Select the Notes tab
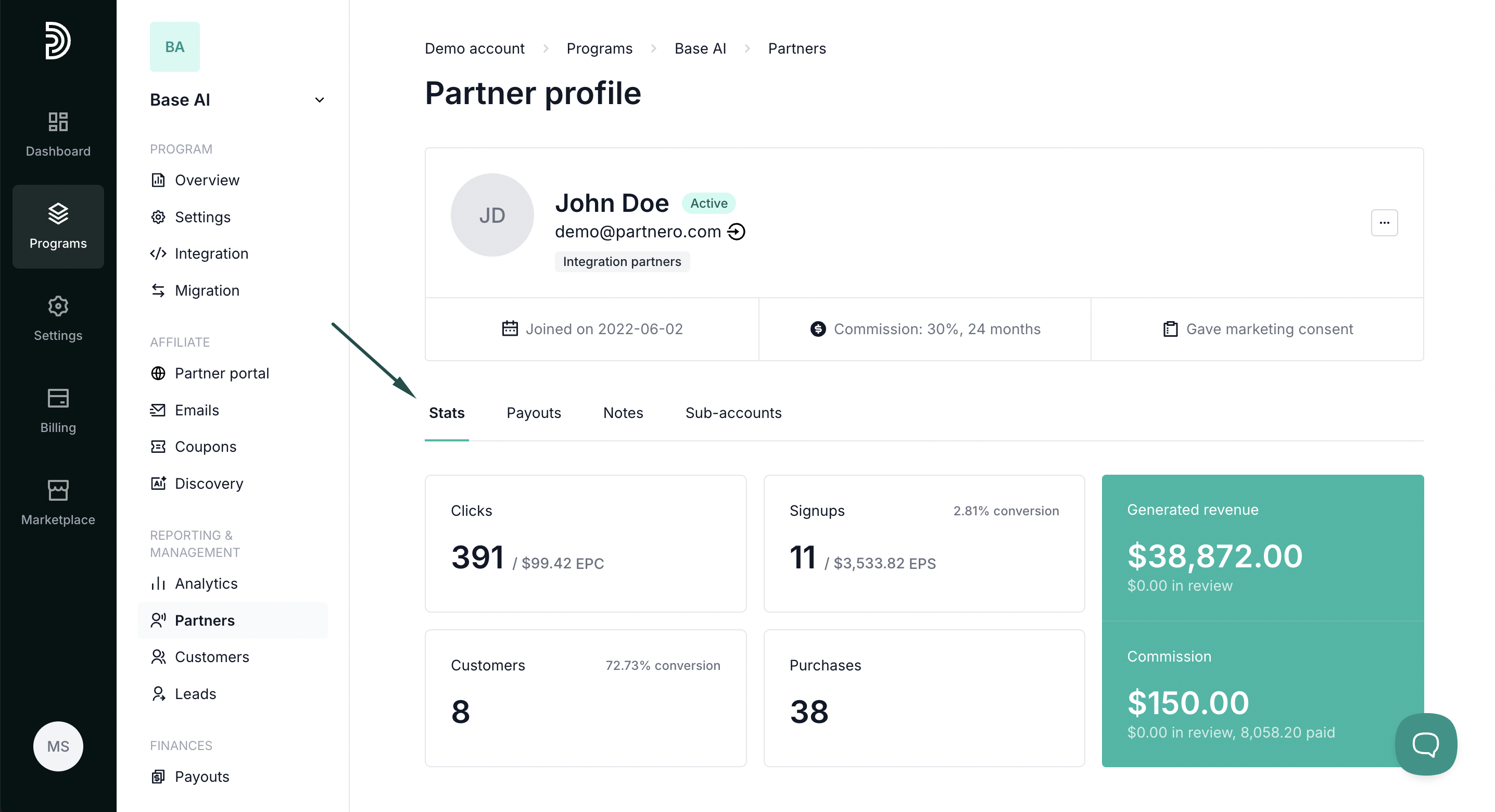Viewport: 1495px width, 812px height. point(623,413)
